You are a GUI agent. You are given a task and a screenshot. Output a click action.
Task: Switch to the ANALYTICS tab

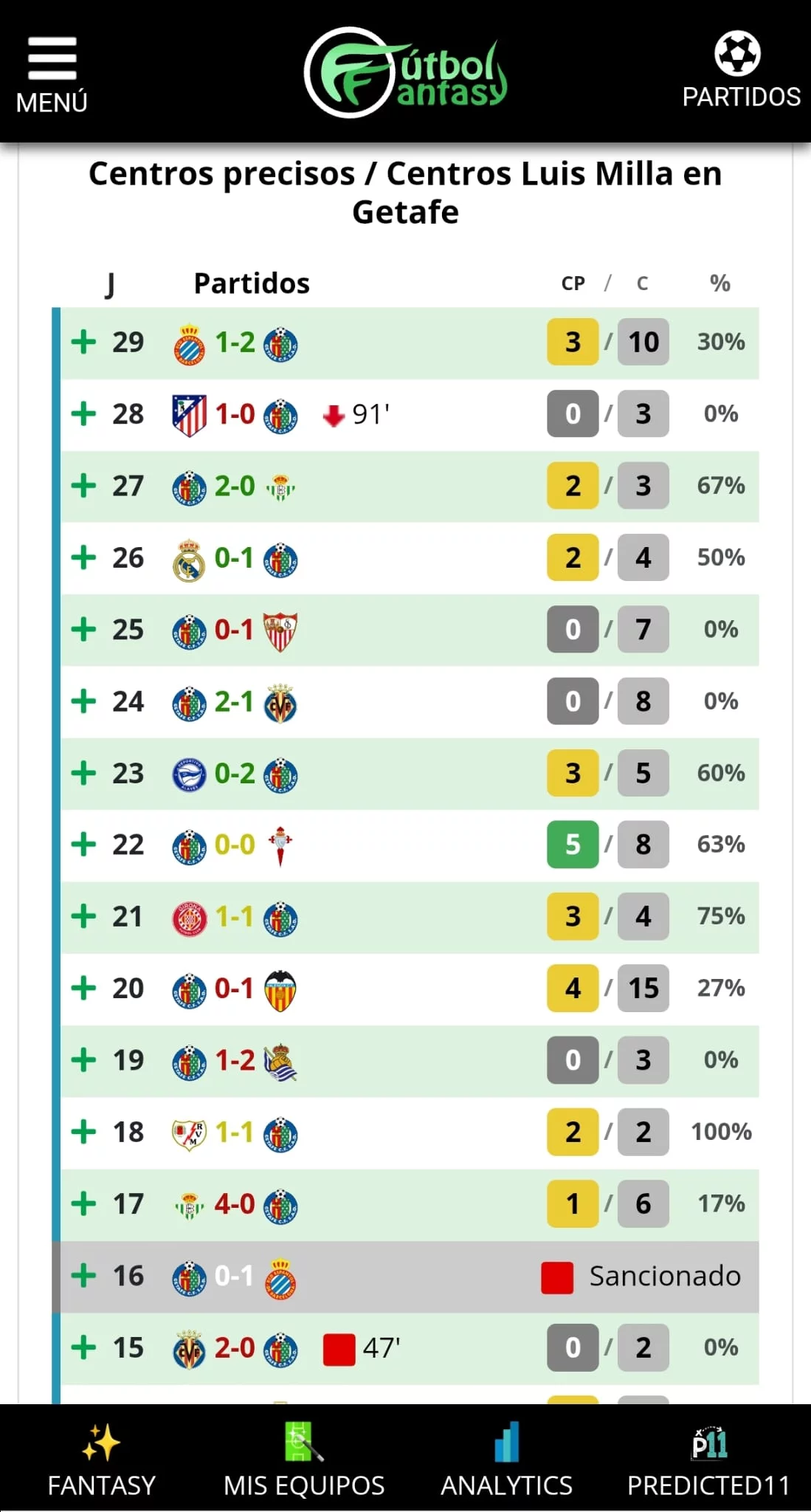pyautogui.click(x=507, y=1485)
